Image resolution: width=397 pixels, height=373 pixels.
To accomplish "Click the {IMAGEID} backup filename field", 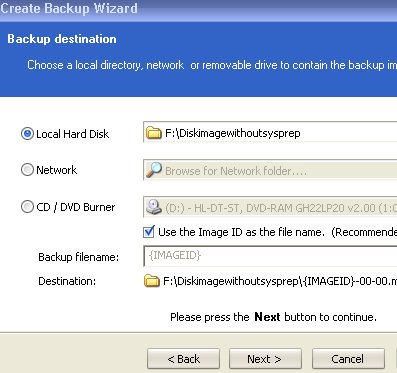I will (x=270, y=256).
